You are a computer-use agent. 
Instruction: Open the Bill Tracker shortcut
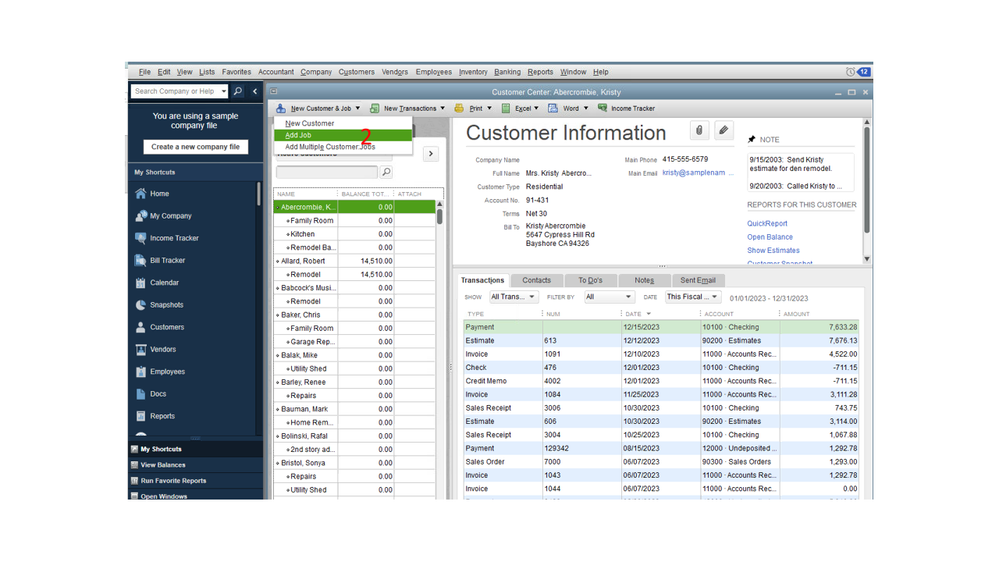[167, 261]
